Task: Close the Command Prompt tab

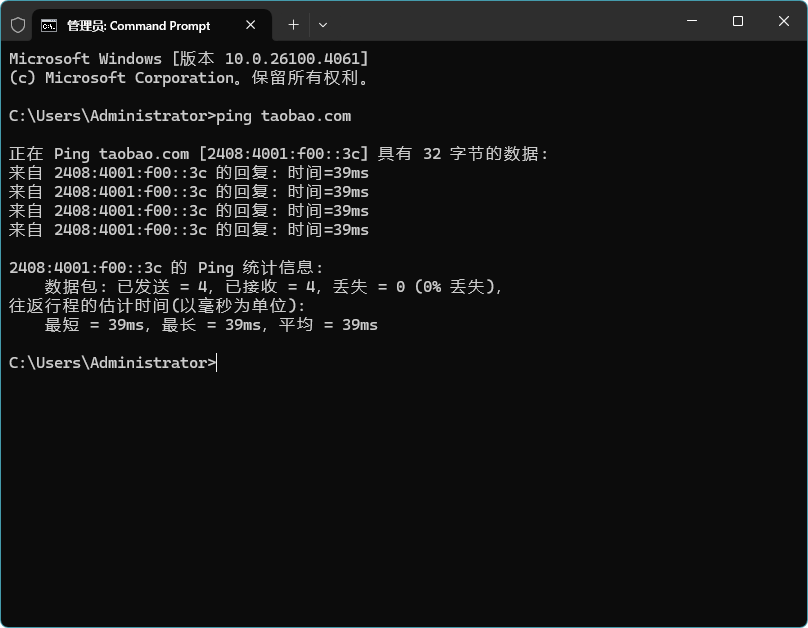Action: point(250,25)
